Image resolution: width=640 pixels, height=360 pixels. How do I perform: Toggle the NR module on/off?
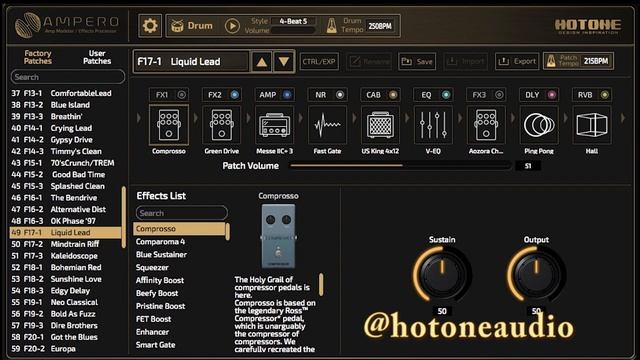tap(340, 95)
